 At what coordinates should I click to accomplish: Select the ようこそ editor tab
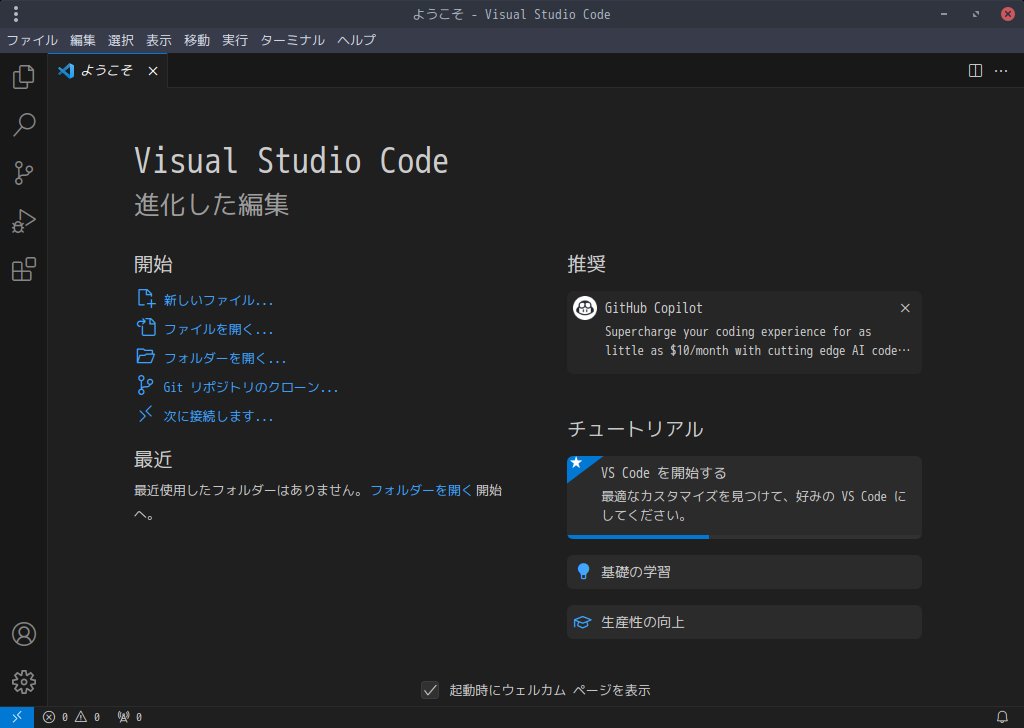pos(108,71)
